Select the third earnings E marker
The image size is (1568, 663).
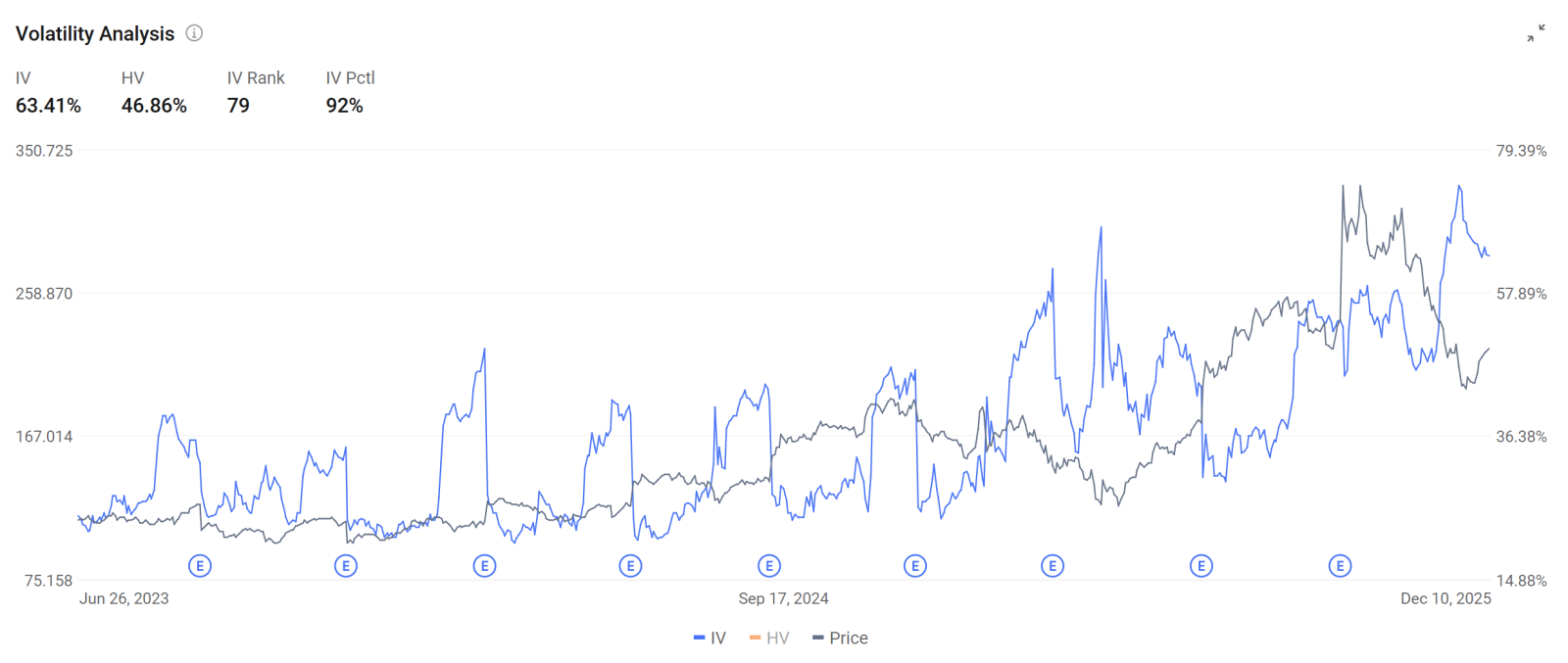[484, 566]
